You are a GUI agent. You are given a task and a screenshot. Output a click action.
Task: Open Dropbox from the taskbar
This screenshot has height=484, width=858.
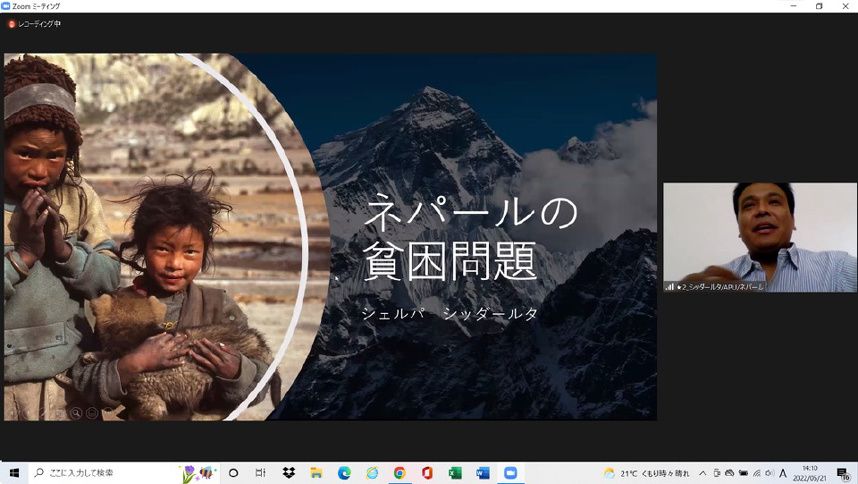[x=288, y=473]
